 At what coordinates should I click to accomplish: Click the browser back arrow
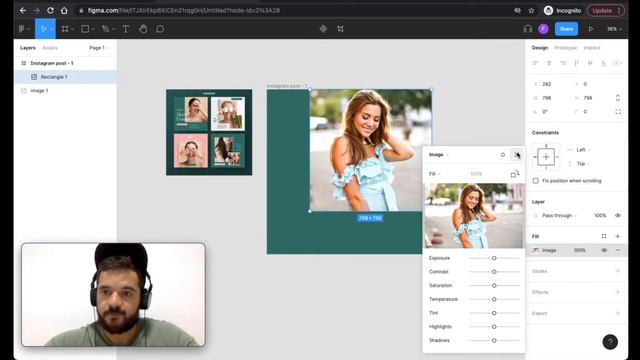click(23, 11)
